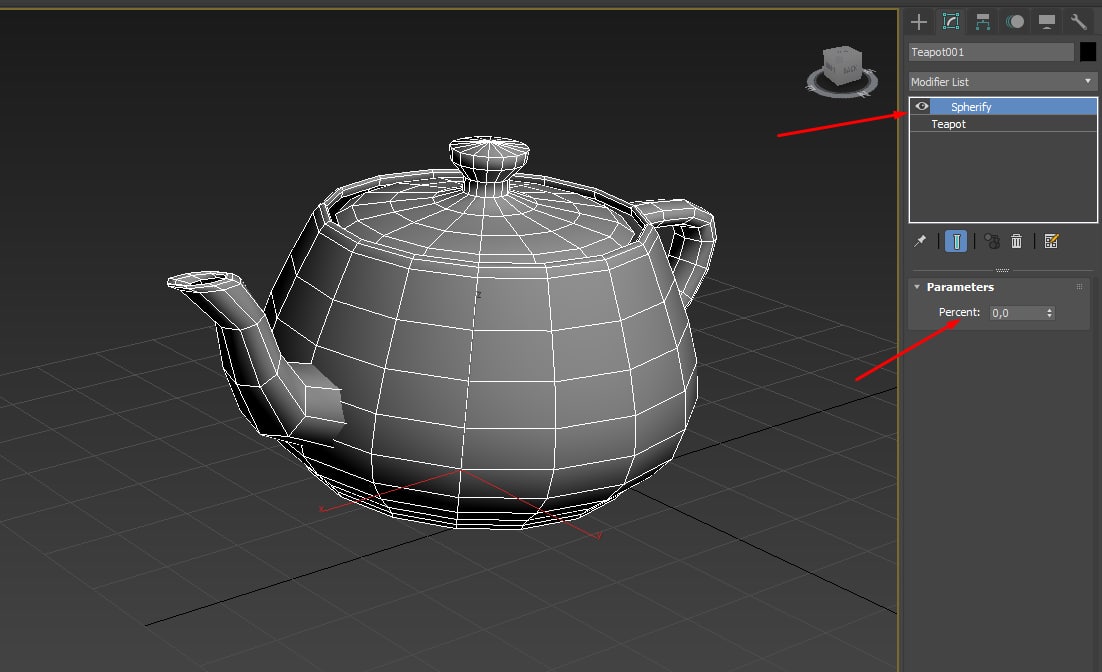Viewport: 1102px width, 672px height.
Task: Click the Teapot001 object name field
Action: pos(991,52)
